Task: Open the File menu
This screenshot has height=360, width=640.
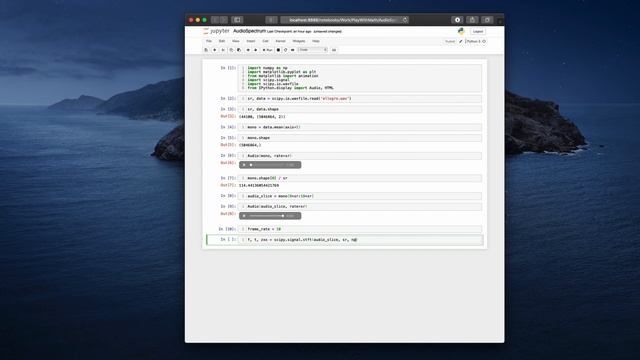Action: [209, 41]
